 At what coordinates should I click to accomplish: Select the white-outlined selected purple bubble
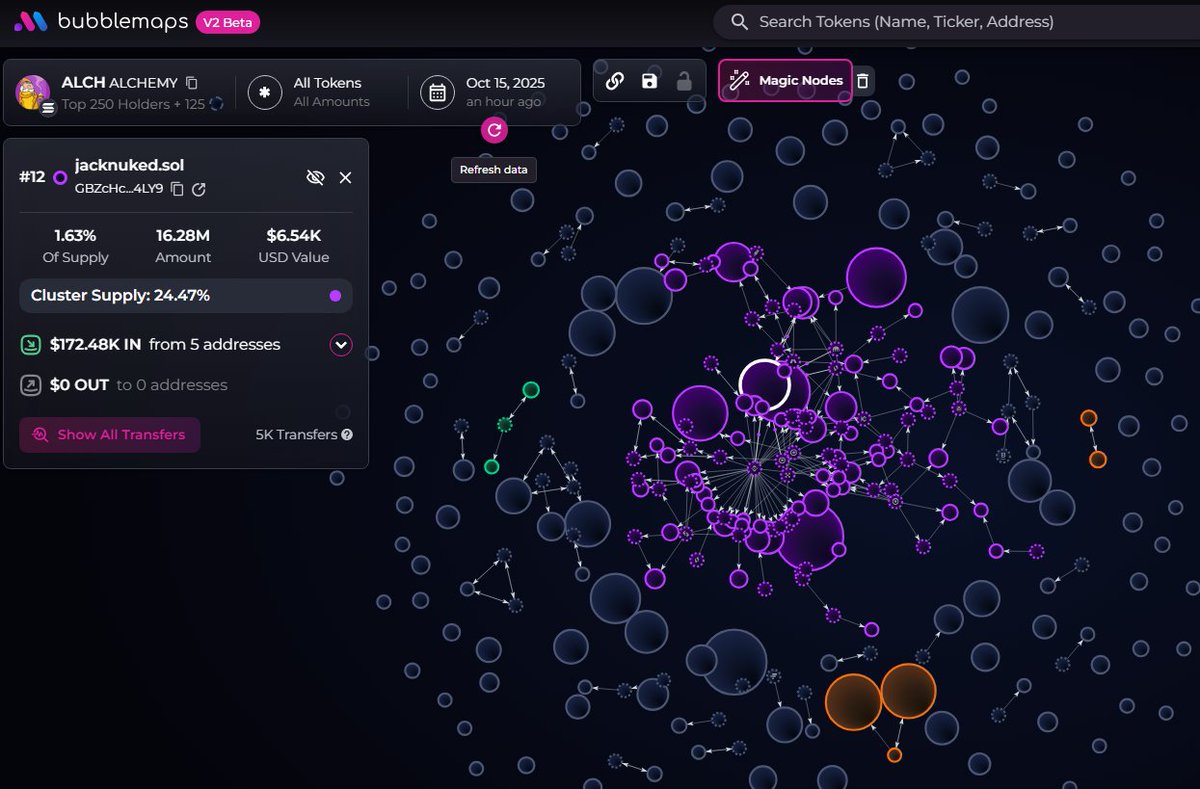(765, 385)
